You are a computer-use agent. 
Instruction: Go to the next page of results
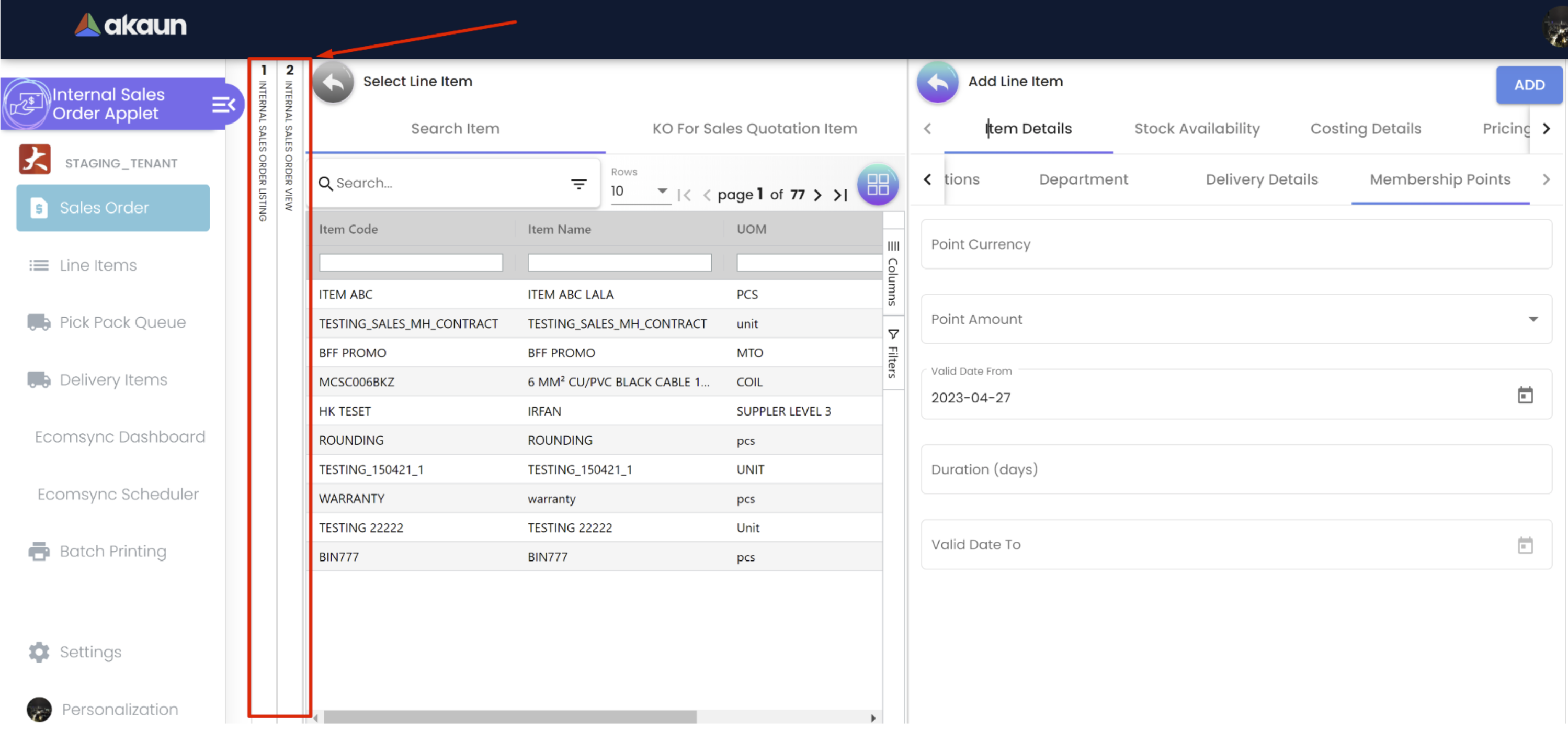click(817, 195)
